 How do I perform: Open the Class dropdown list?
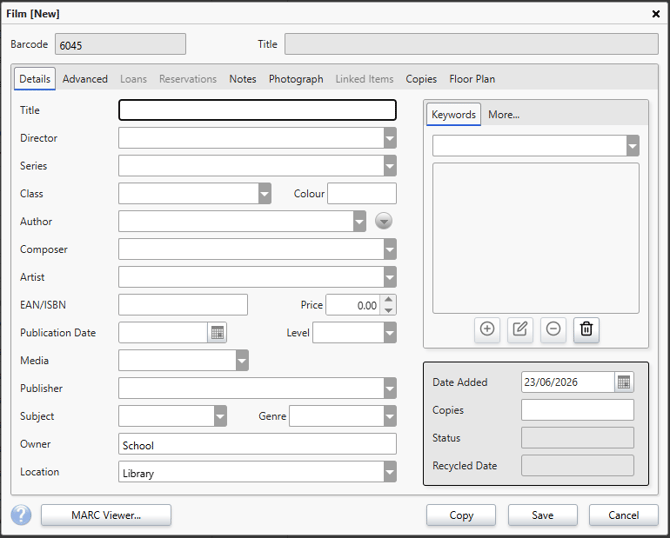pos(264,194)
